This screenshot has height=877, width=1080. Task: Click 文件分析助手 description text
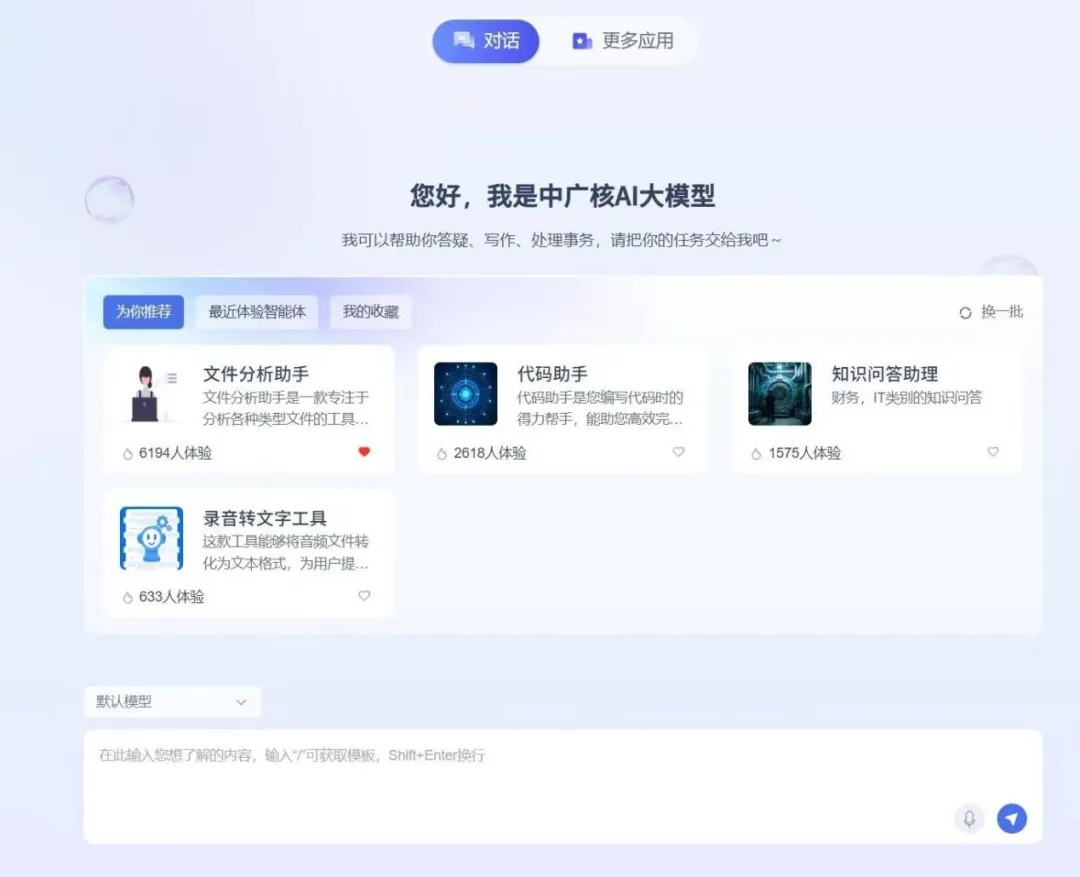(286, 409)
